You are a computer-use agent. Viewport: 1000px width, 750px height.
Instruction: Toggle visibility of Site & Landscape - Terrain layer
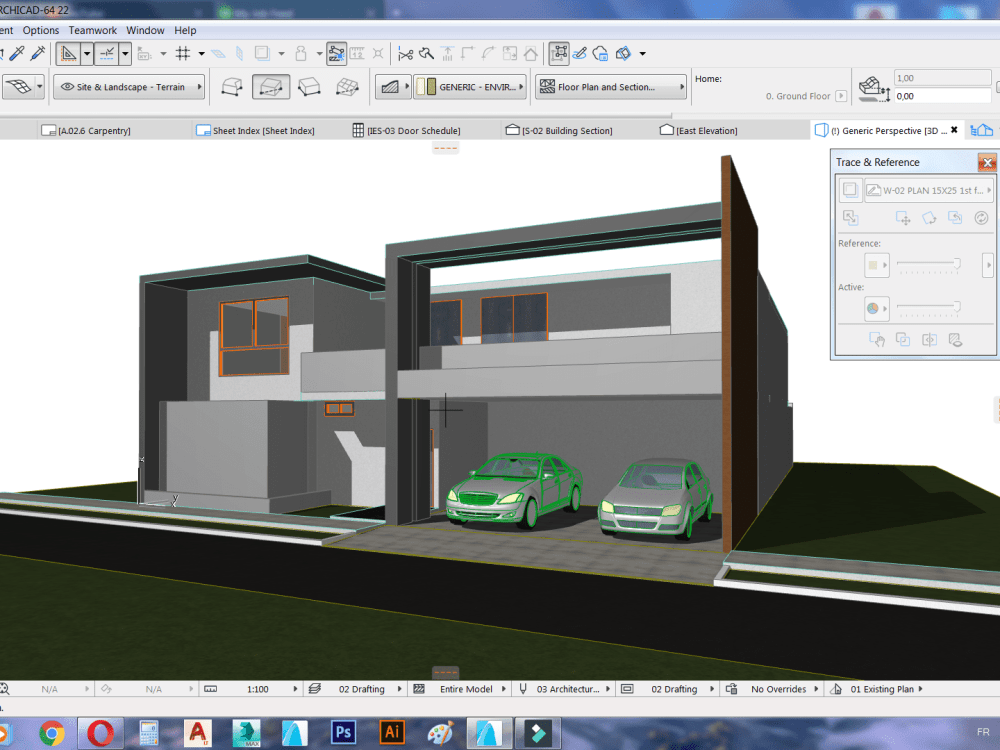tap(67, 87)
